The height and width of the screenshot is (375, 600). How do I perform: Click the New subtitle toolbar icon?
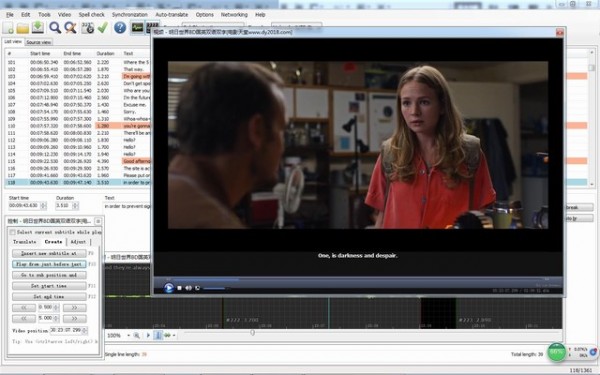(8, 28)
